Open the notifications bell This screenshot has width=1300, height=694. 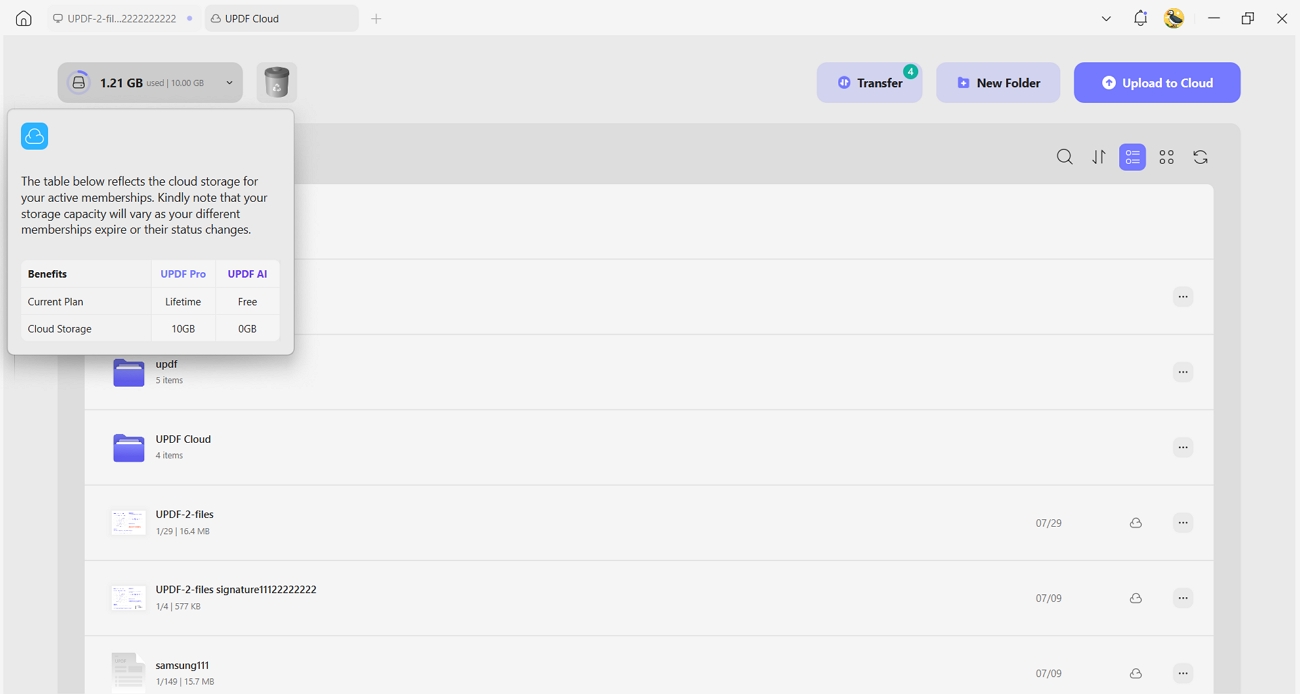click(x=1140, y=18)
